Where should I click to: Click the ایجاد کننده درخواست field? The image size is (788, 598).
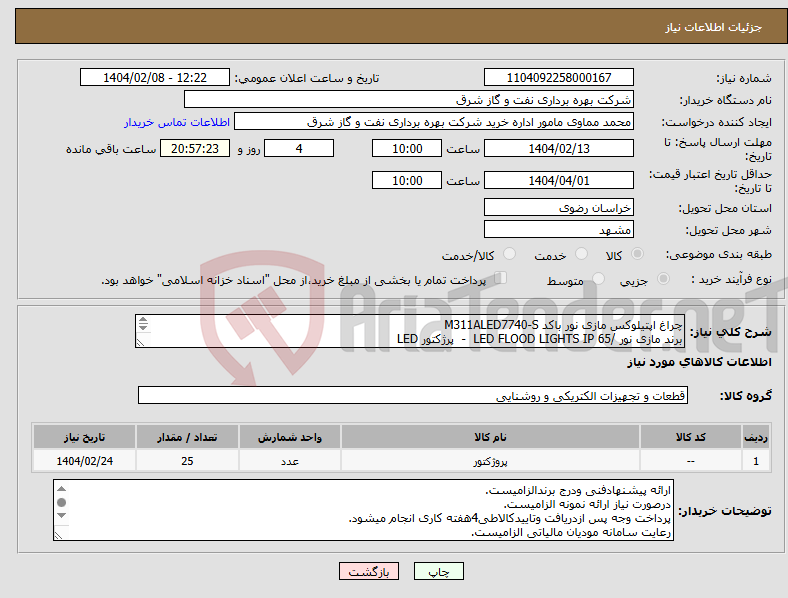coord(434,122)
